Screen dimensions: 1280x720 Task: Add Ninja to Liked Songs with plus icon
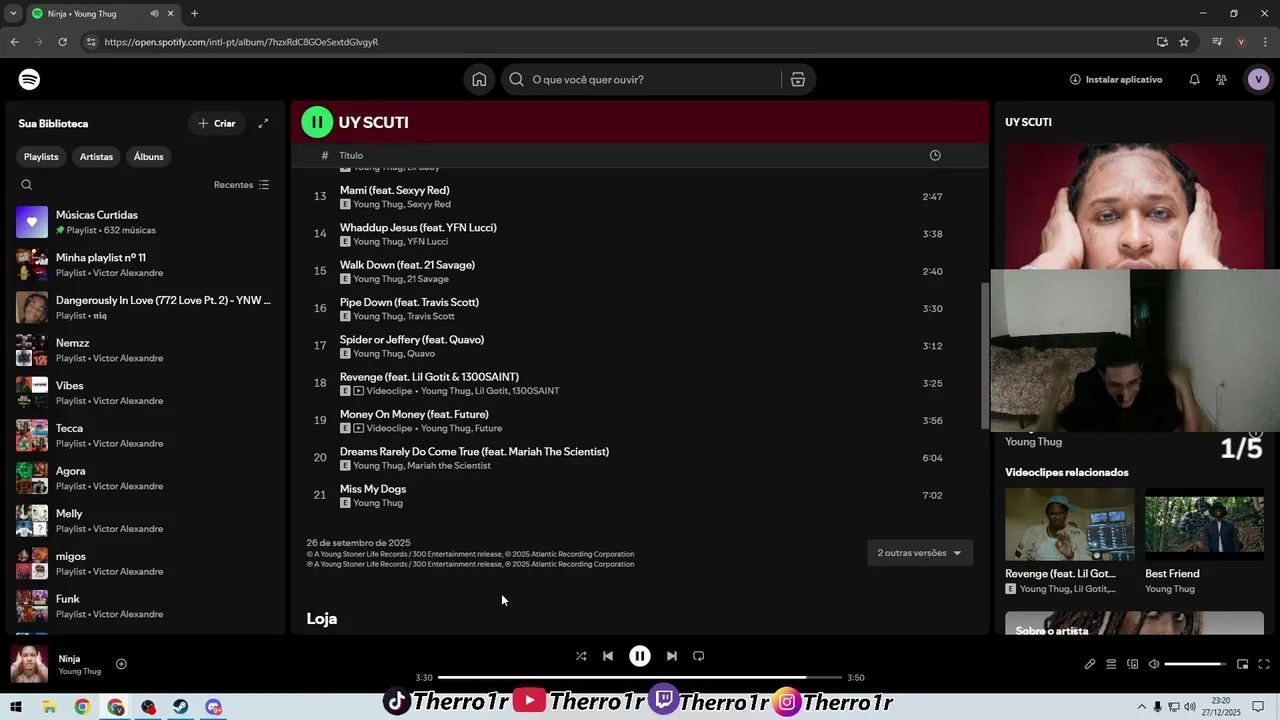121,664
